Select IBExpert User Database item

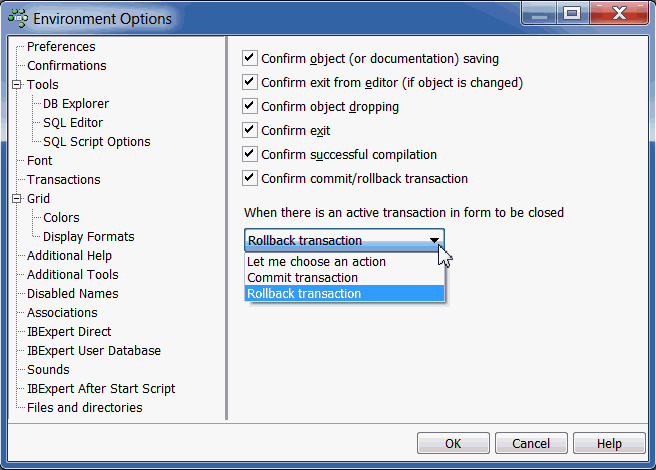pyautogui.click(x=94, y=351)
